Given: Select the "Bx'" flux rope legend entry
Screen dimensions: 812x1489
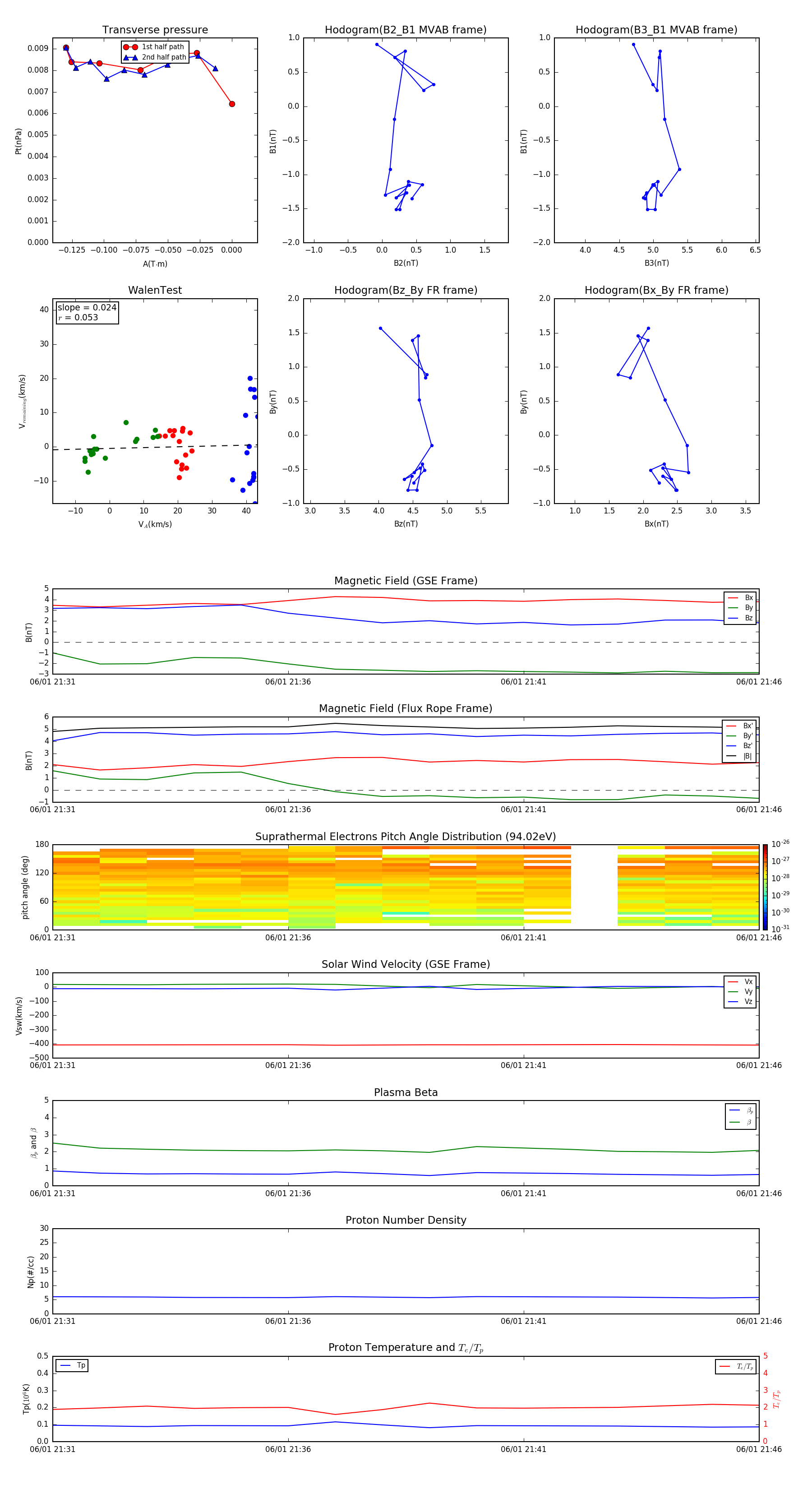Looking at the screenshot, I should tap(740, 726).
